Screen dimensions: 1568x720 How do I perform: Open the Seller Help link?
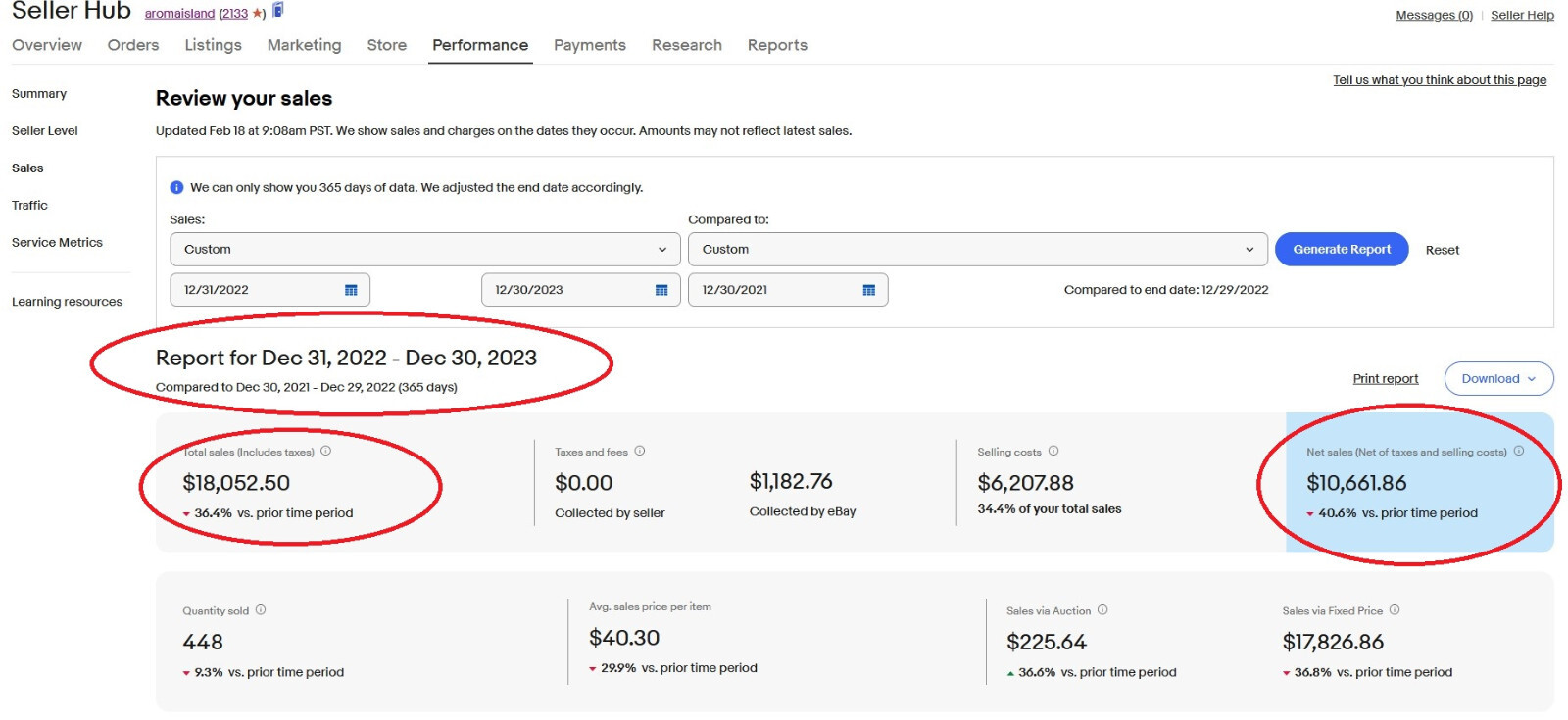(1522, 15)
